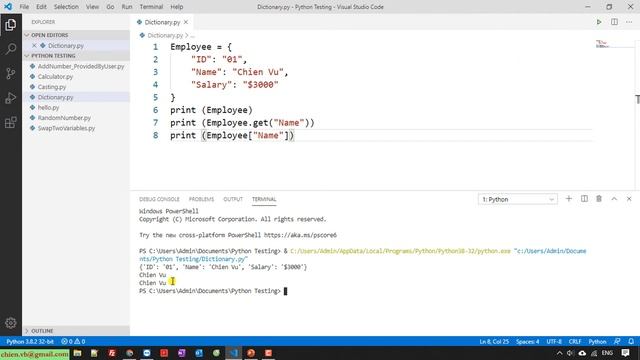Split the terminal panel
The height and width of the screenshot is (360, 640).
tap(584, 199)
